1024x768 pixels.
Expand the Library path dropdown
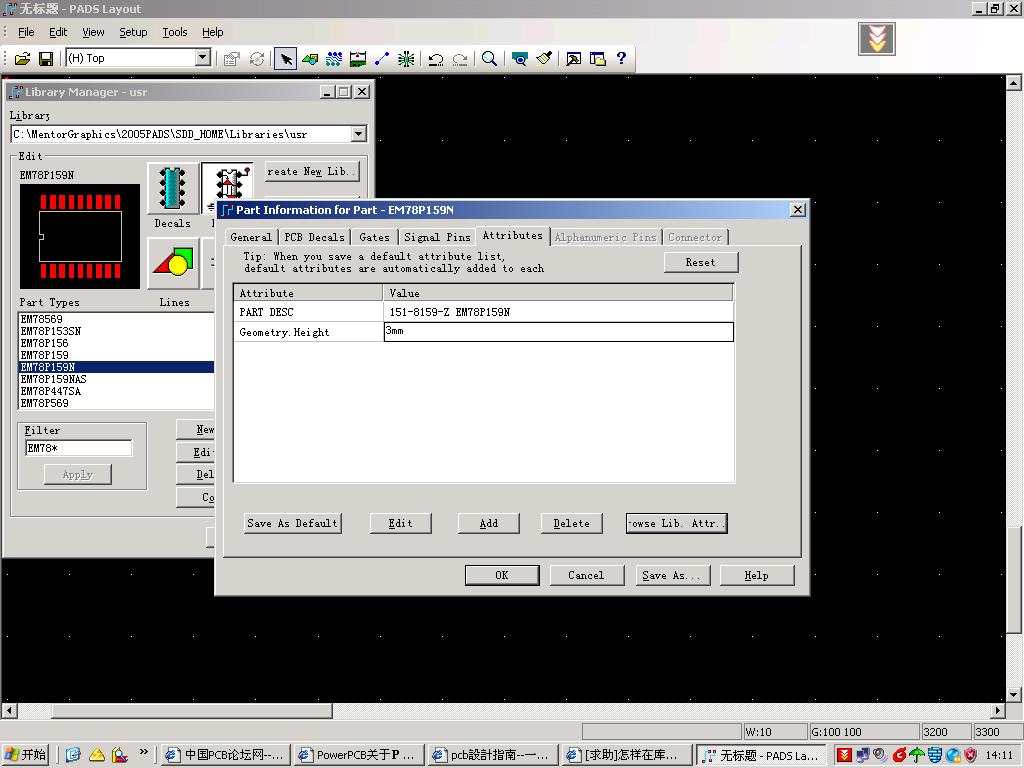(x=358, y=134)
